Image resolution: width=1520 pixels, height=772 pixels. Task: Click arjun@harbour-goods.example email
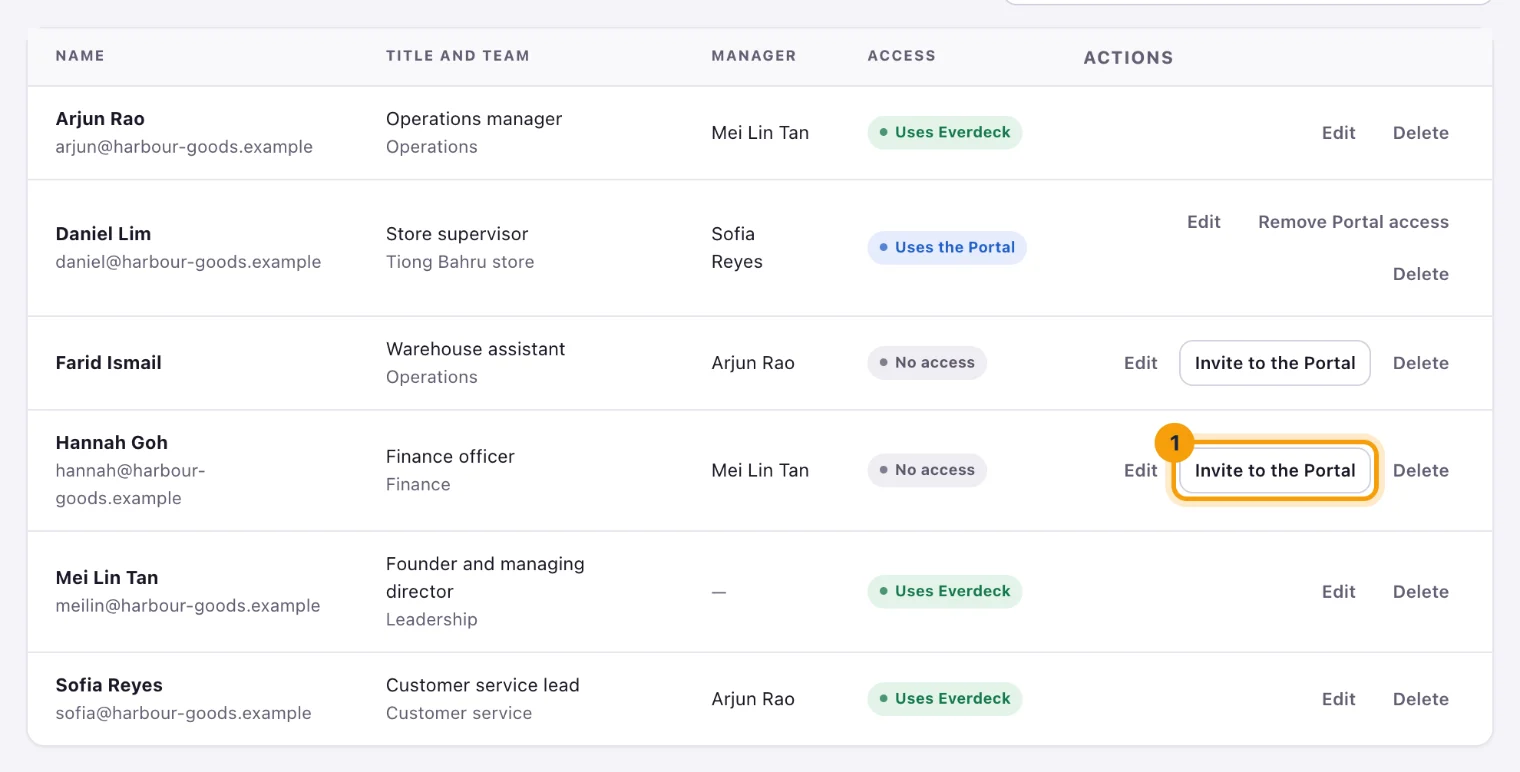click(x=184, y=147)
